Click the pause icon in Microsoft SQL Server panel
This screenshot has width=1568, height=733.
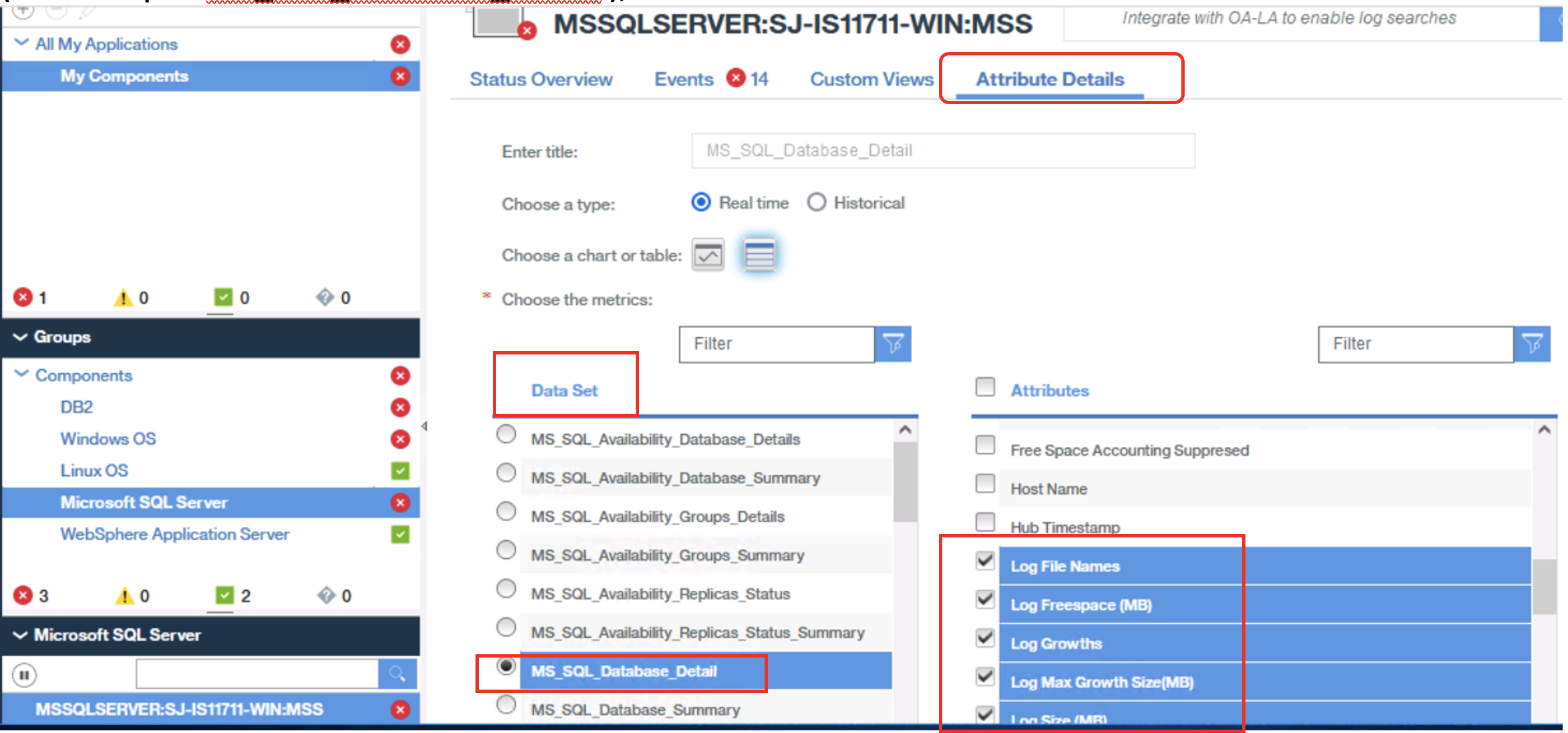(x=24, y=675)
